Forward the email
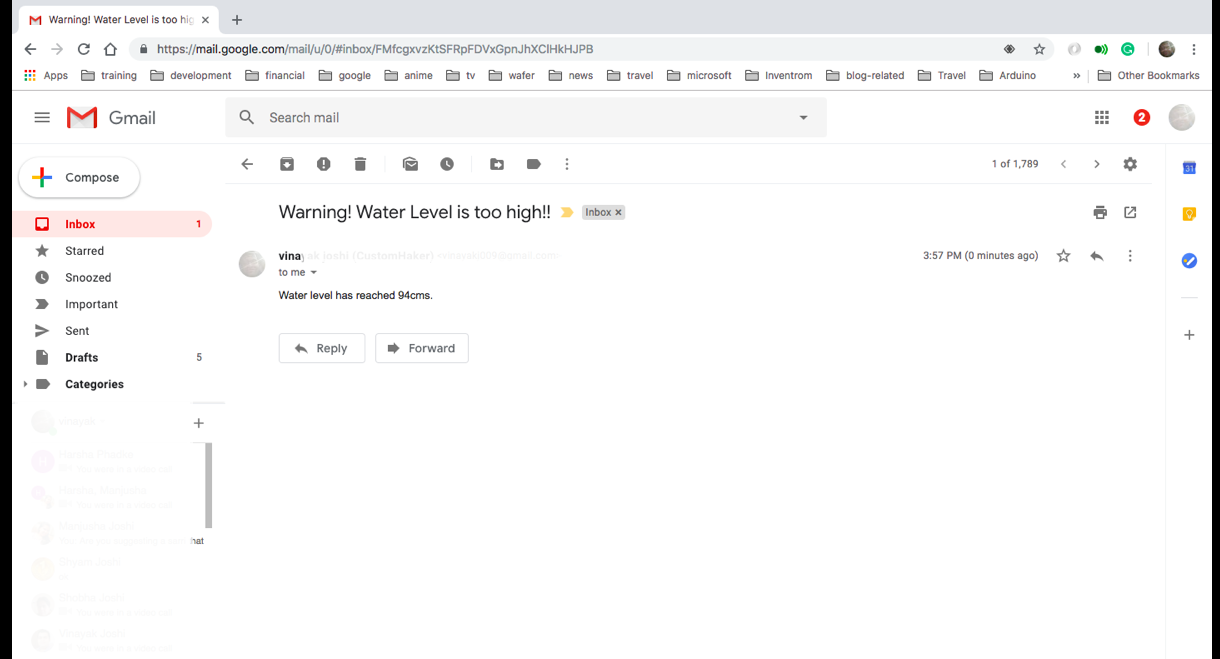The image size is (1220, 659). [421, 348]
